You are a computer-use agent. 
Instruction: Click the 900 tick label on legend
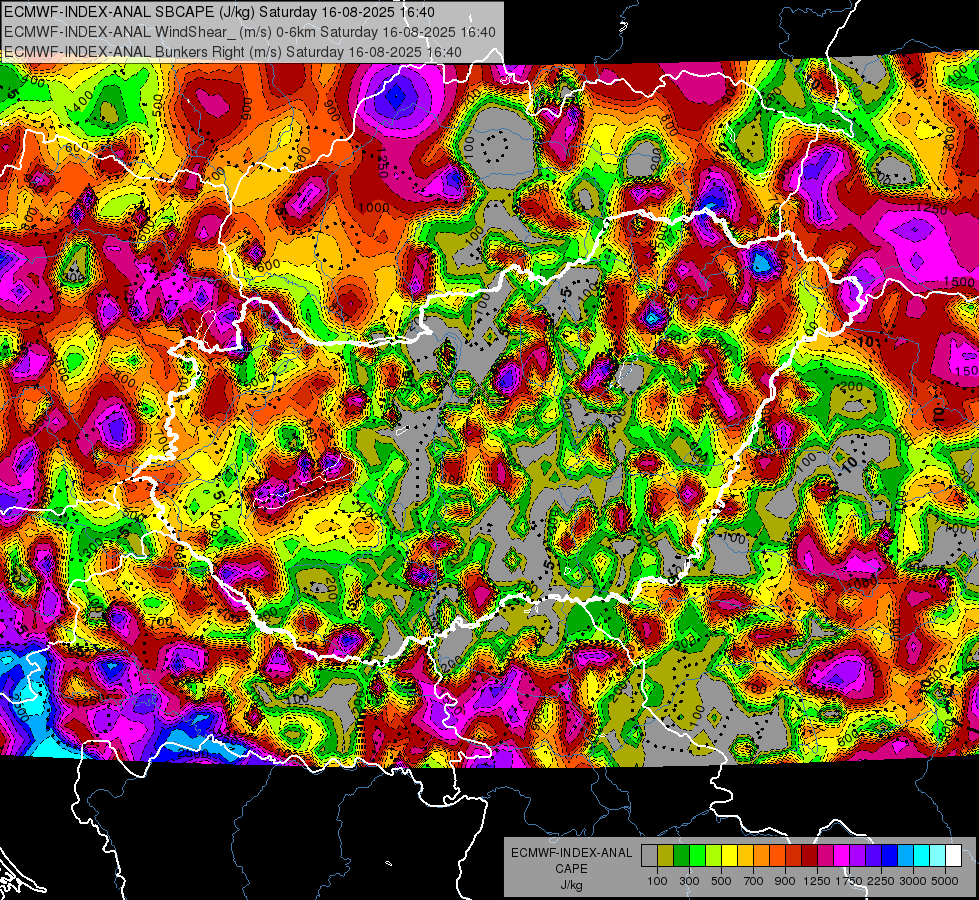785,881
